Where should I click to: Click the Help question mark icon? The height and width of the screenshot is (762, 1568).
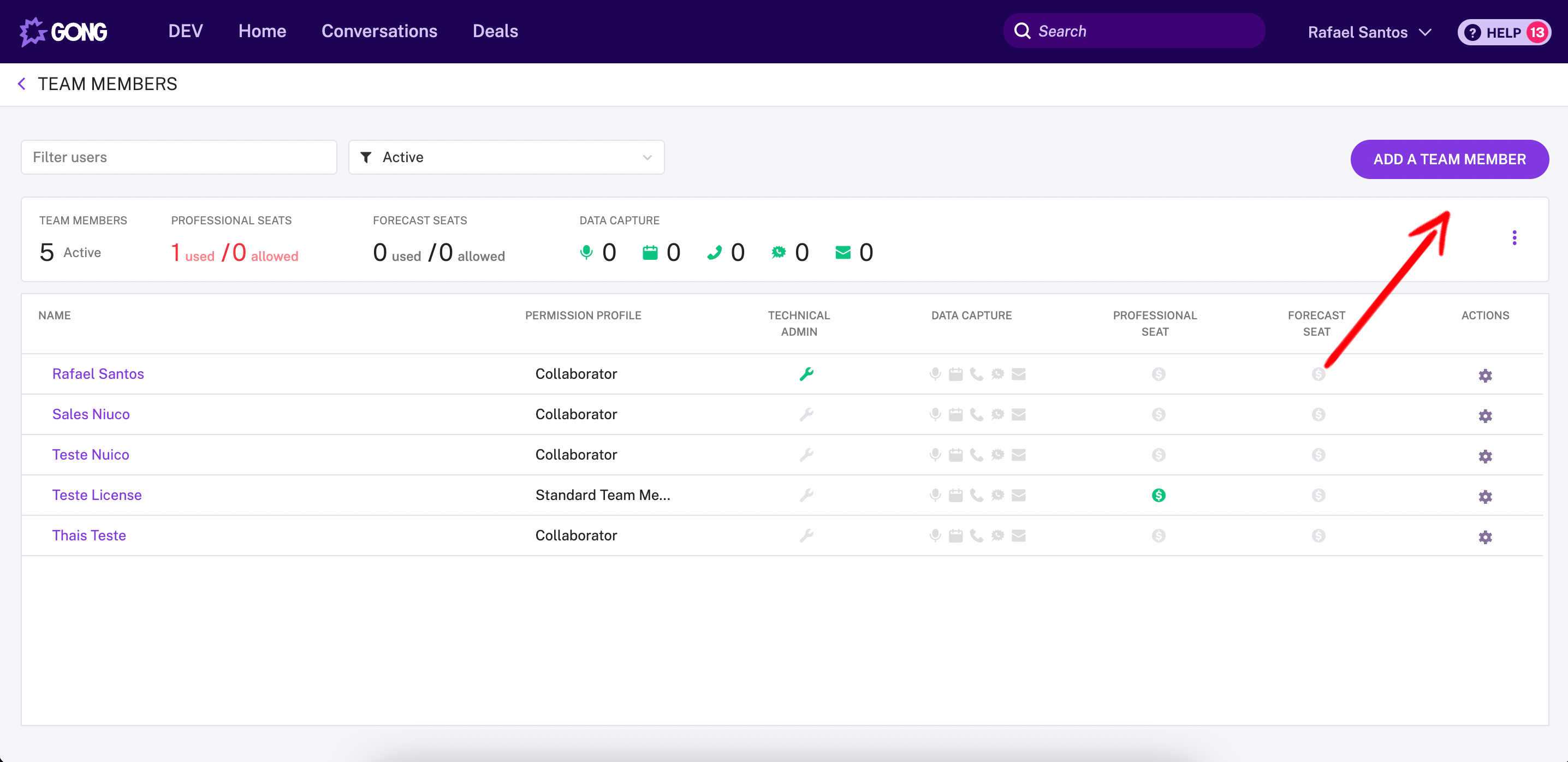[1472, 33]
